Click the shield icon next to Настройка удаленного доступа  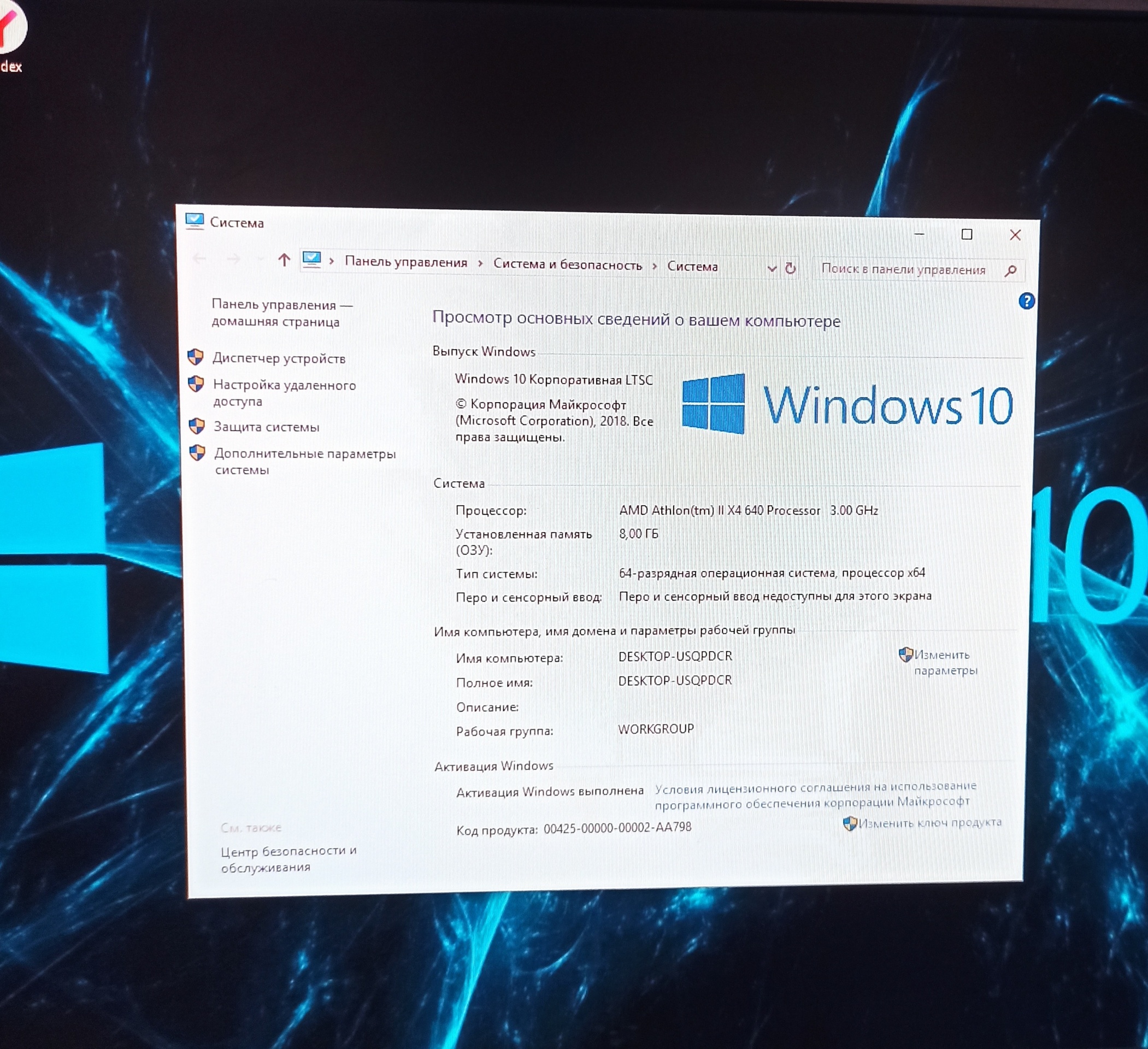[x=196, y=384]
